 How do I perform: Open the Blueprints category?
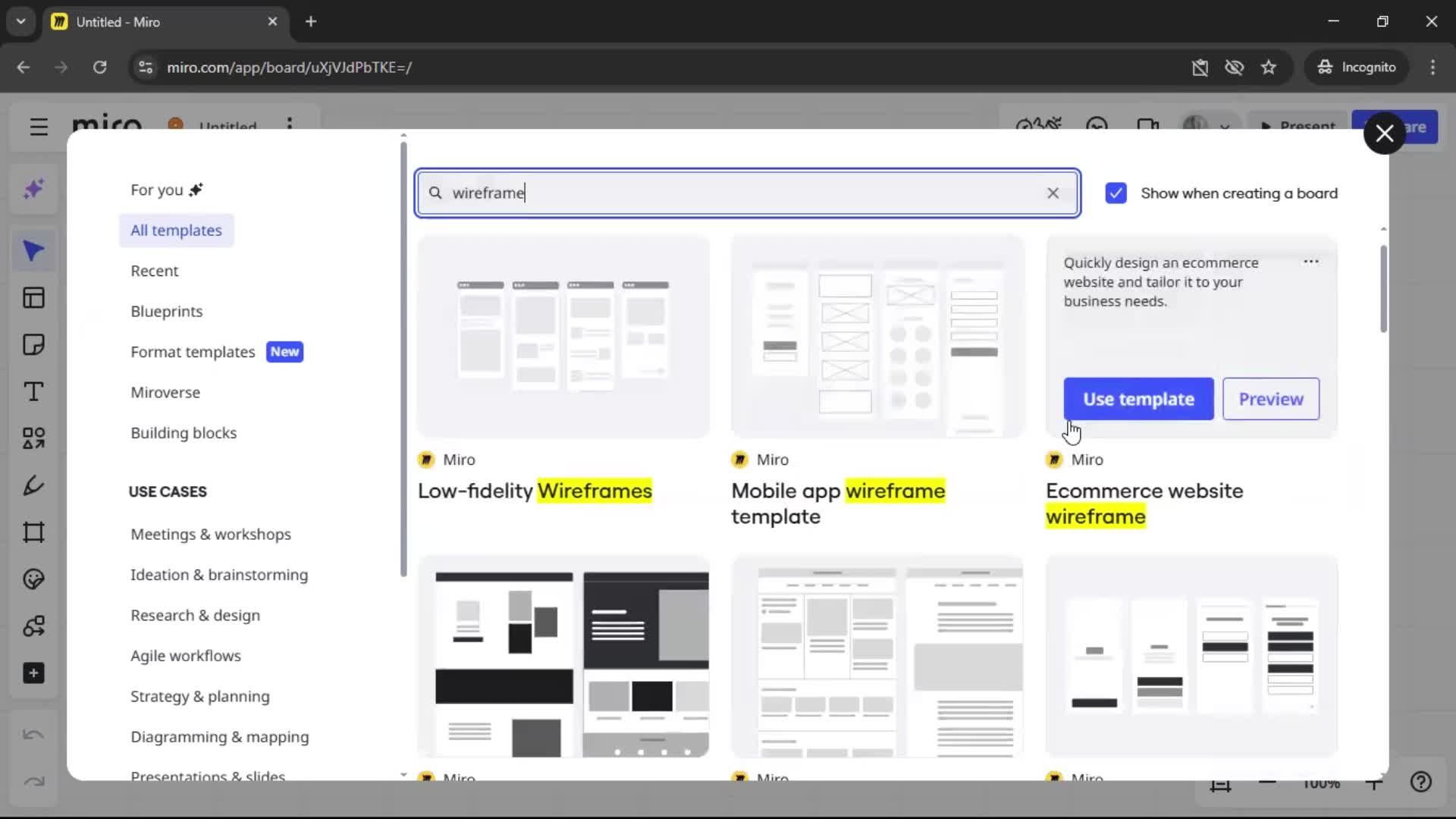pyautogui.click(x=166, y=312)
